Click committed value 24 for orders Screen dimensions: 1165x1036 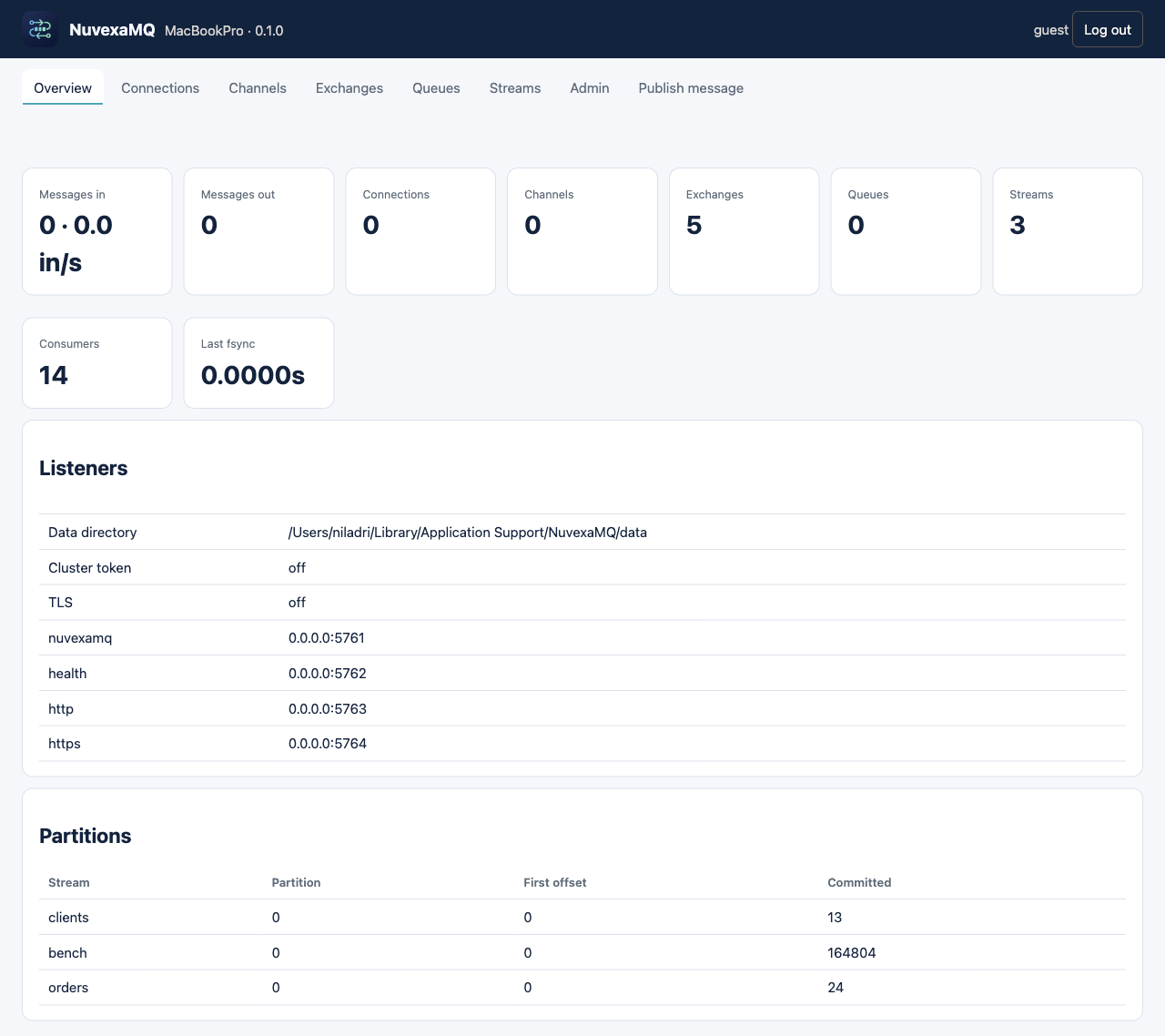click(x=836, y=988)
